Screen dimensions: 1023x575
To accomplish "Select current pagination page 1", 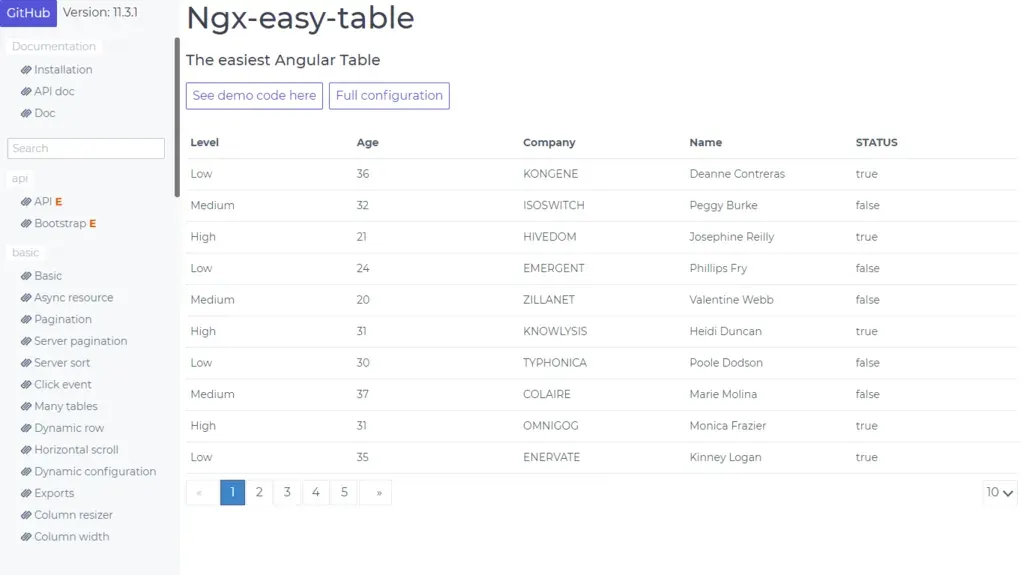I will (x=232, y=492).
